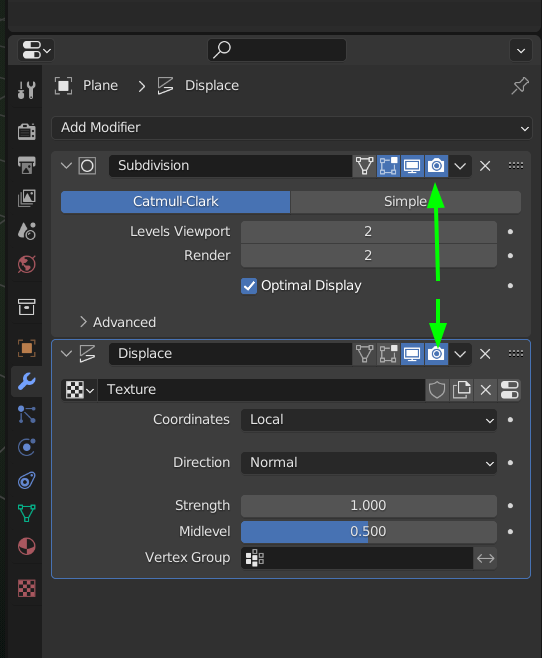Toggle Displace viewport display visibility
The image size is (542, 658).
(412, 354)
